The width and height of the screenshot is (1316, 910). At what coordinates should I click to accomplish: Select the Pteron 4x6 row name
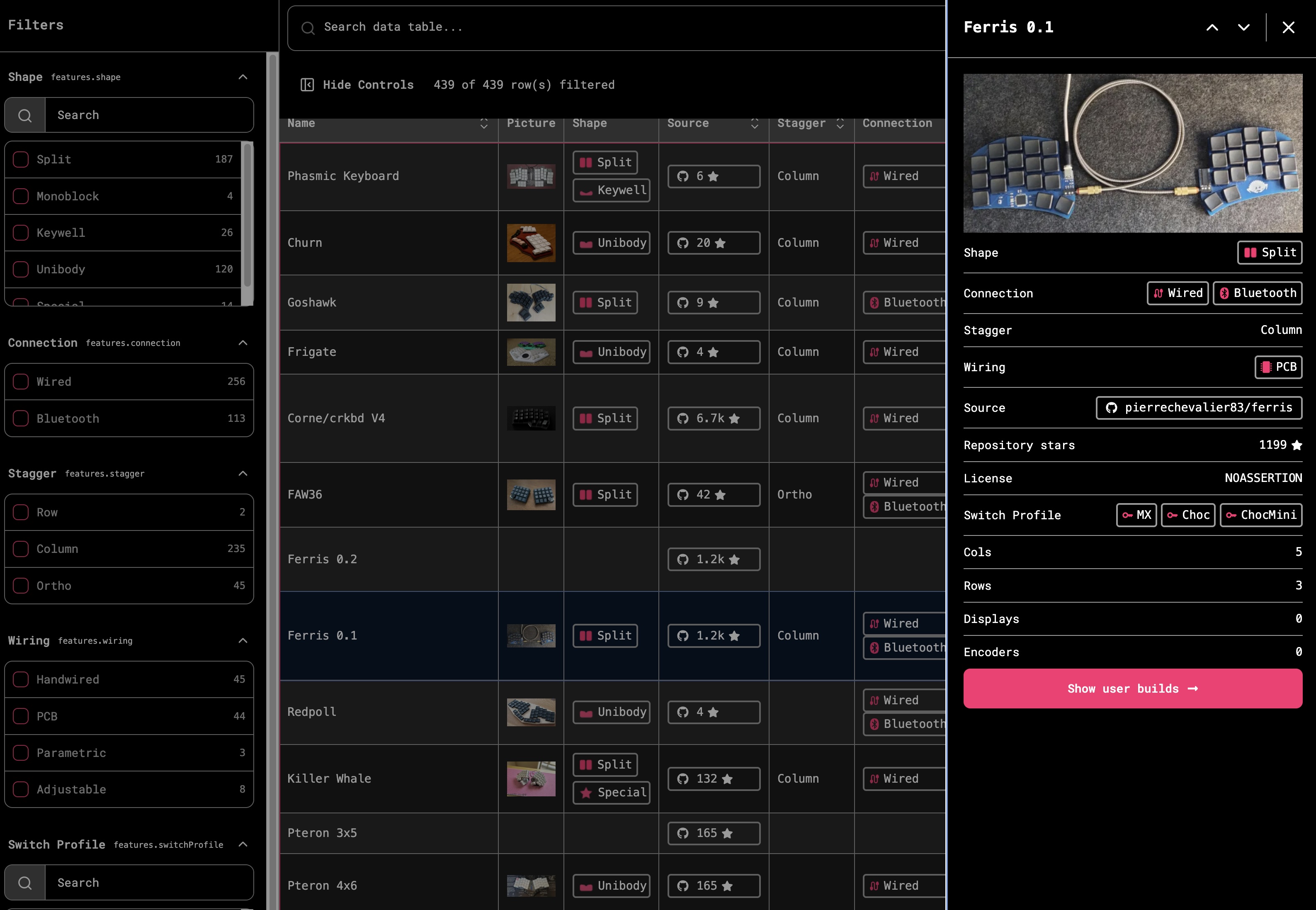[322, 886]
